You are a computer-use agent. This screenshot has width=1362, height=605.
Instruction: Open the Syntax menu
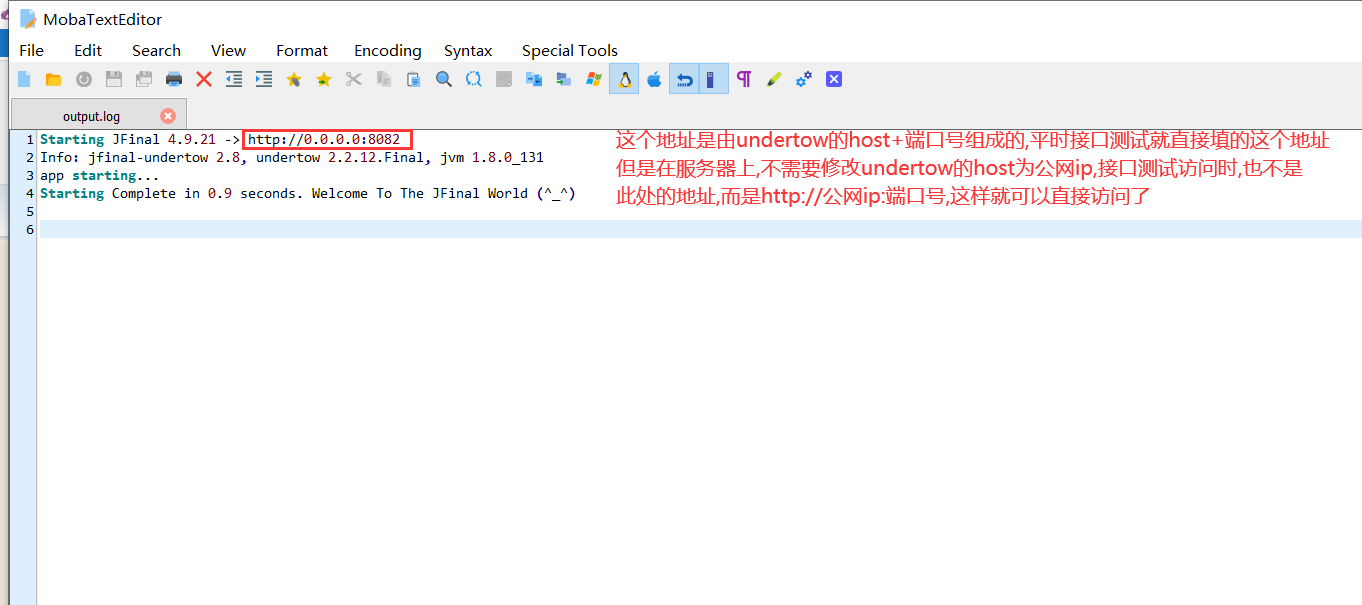click(467, 50)
